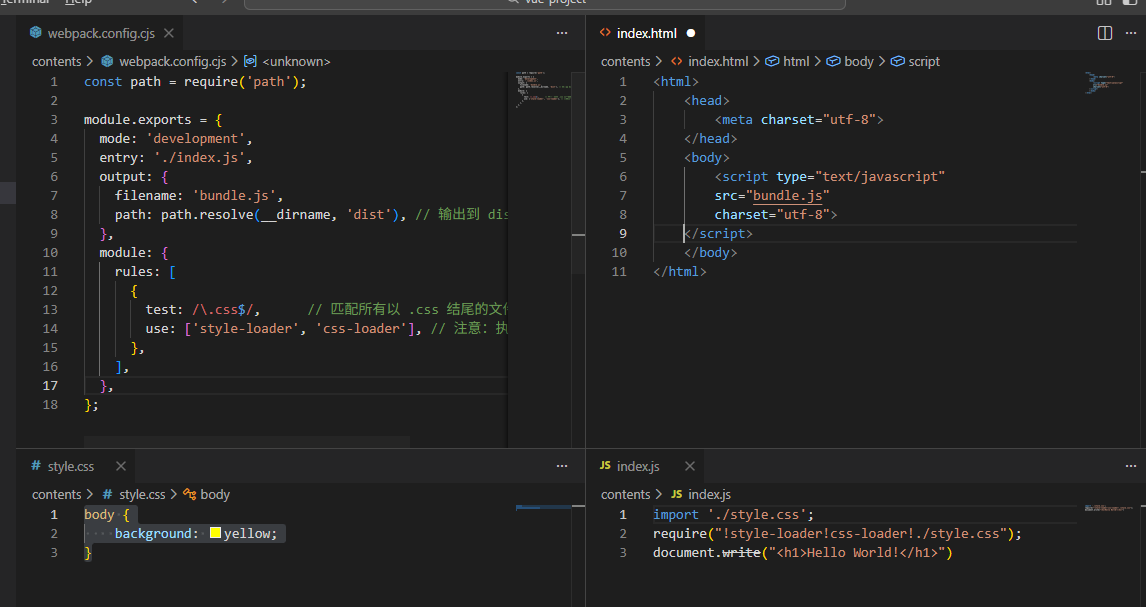Click the "test: /\.css$/" rule
This screenshot has width=1146, height=607.
202,310
